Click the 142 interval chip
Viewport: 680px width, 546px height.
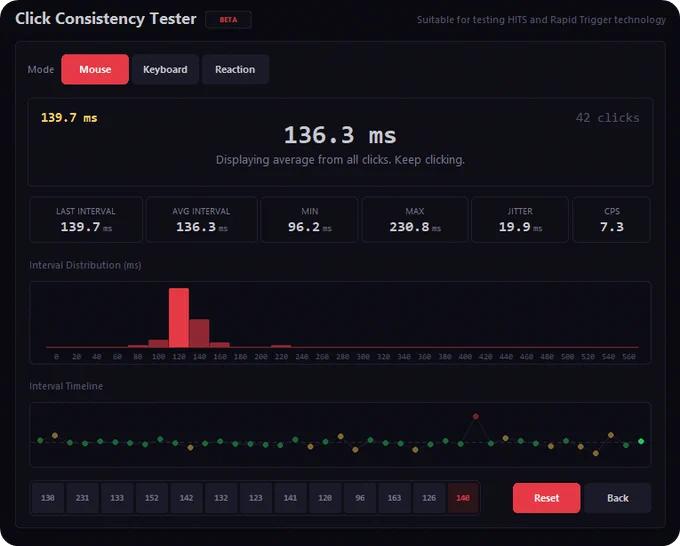point(186,498)
